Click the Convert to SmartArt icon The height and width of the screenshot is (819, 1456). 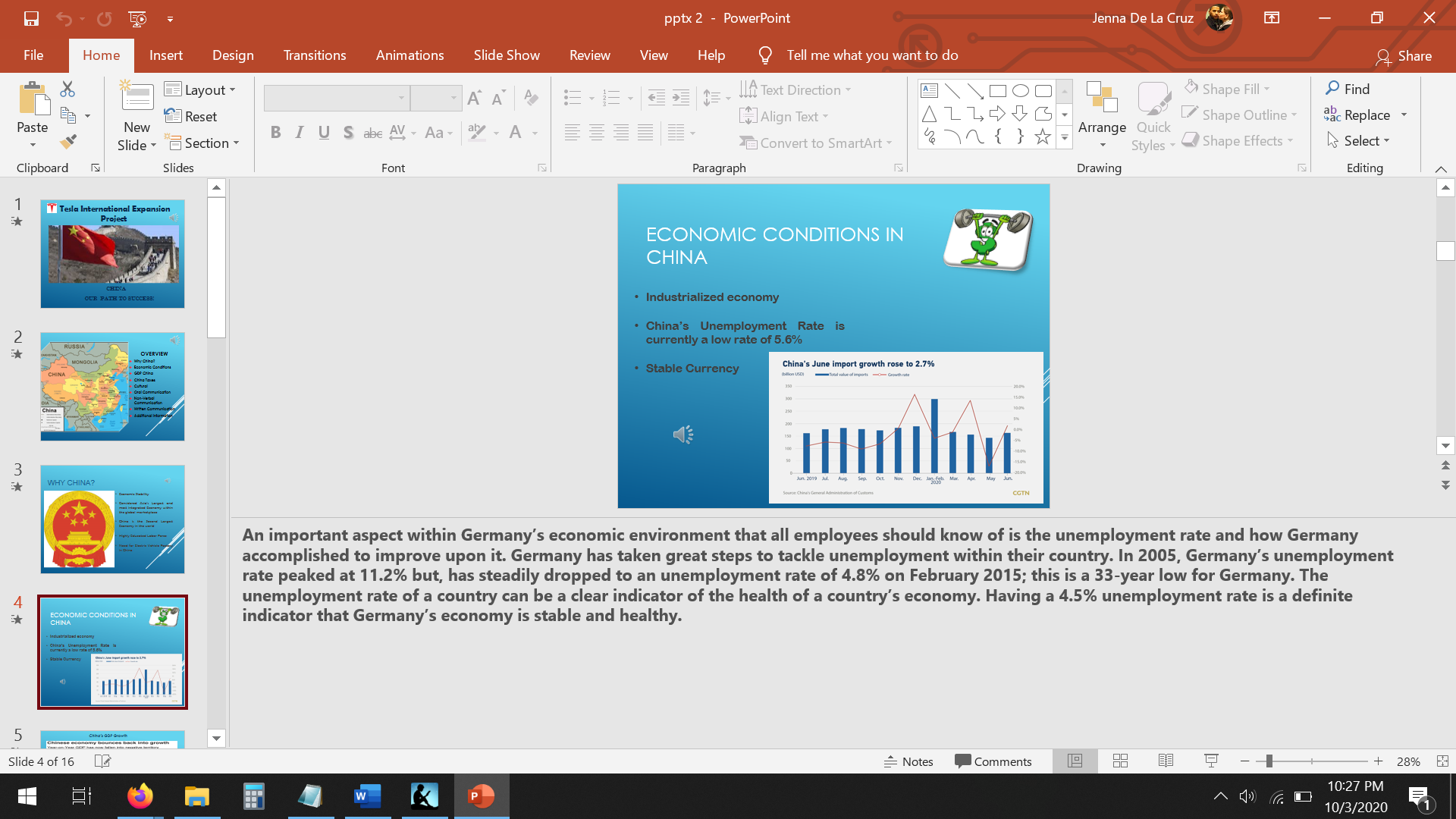pyautogui.click(x=748, y=143)
